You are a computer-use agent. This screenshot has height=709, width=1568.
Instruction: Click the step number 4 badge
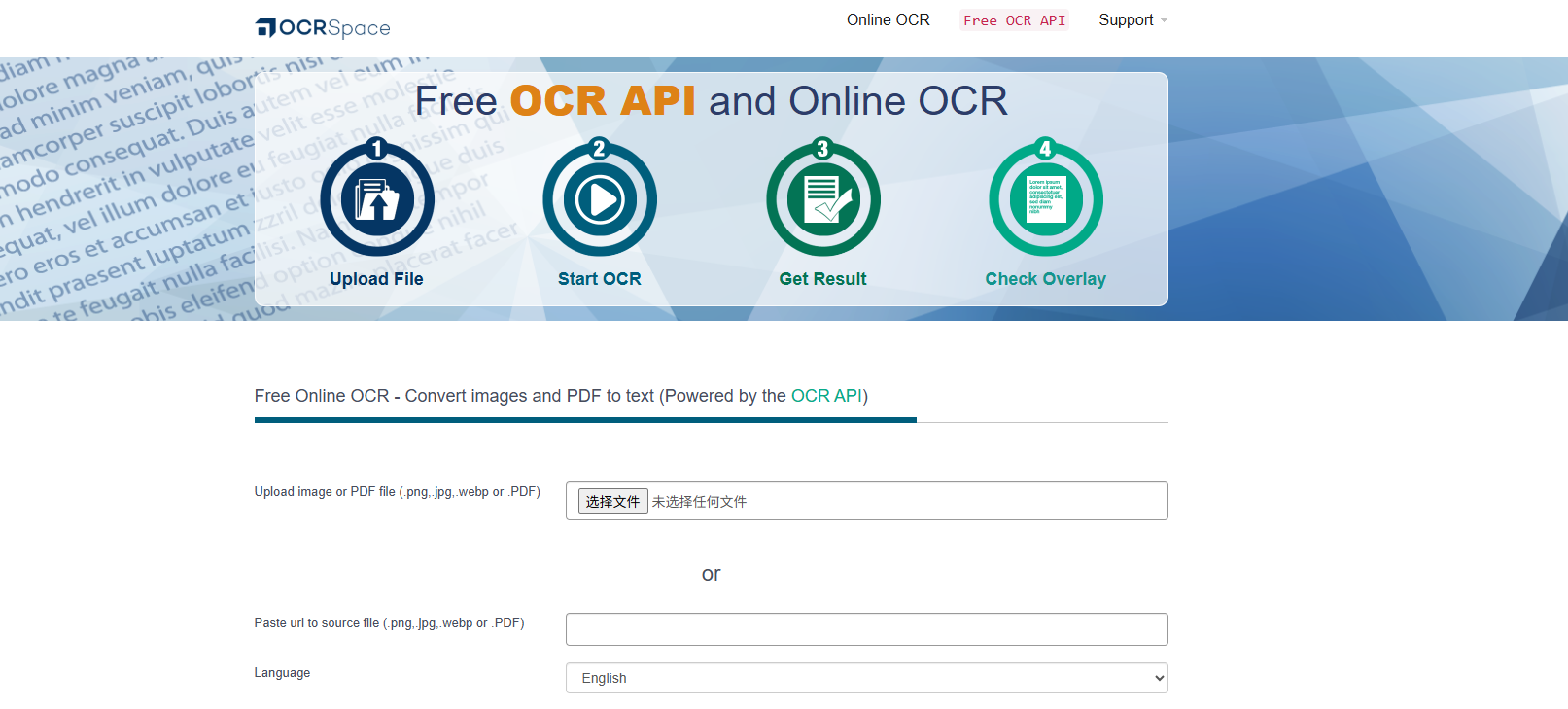[x=1046, y=149]
